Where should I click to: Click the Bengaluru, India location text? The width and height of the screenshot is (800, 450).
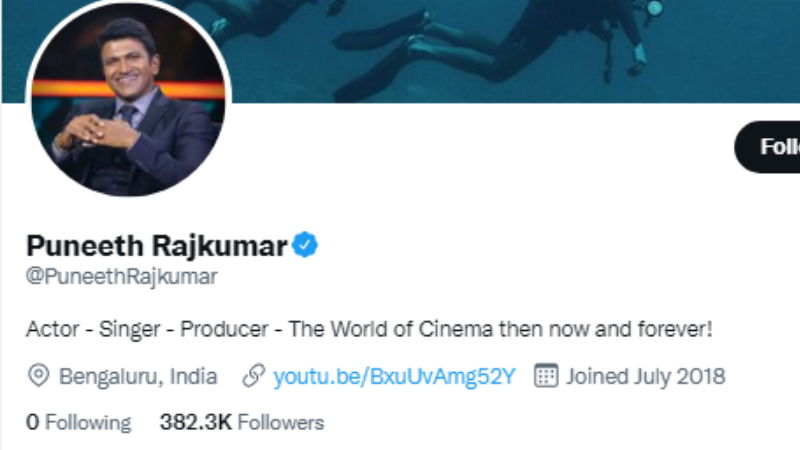pos(138,377)
